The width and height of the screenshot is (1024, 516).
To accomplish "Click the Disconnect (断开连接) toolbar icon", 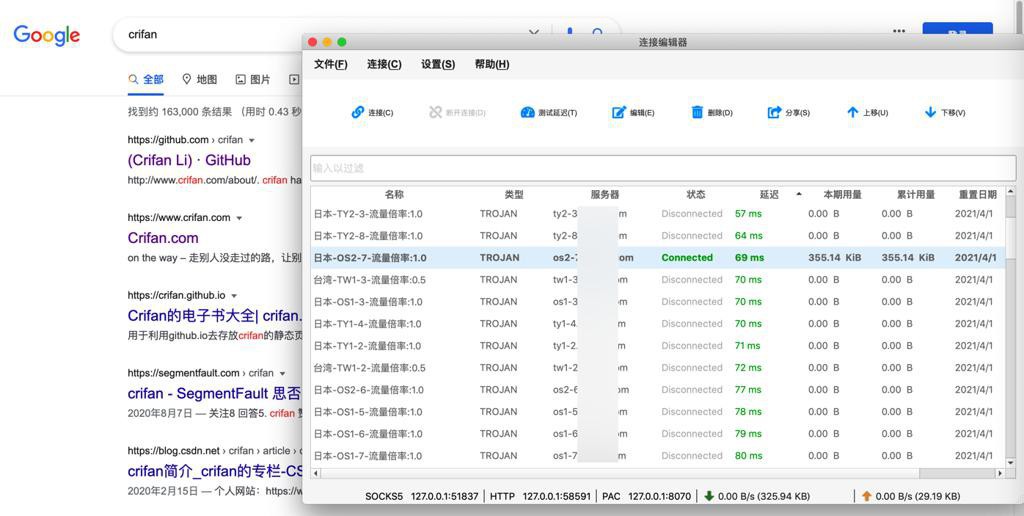I will coord(436,112).
